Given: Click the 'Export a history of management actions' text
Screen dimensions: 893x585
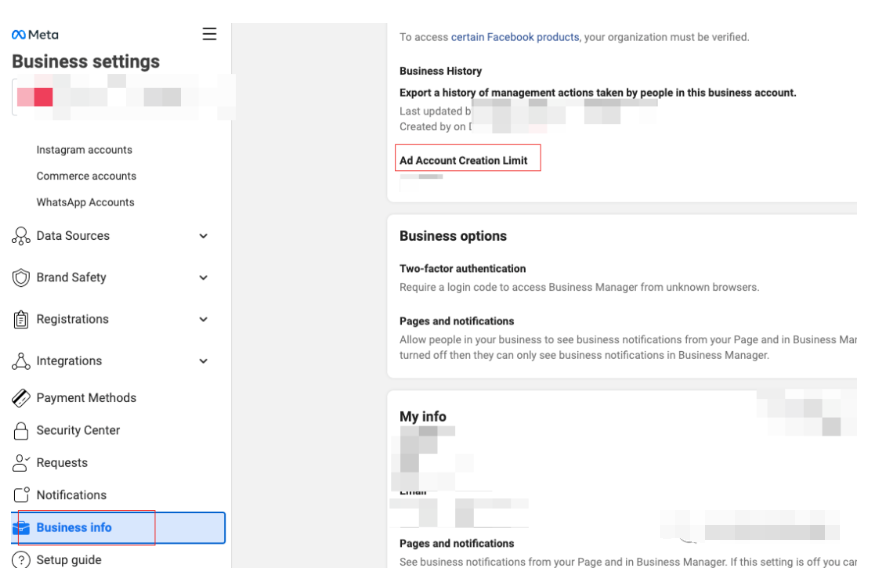Looking at the screenshot, I should point(597,93).
